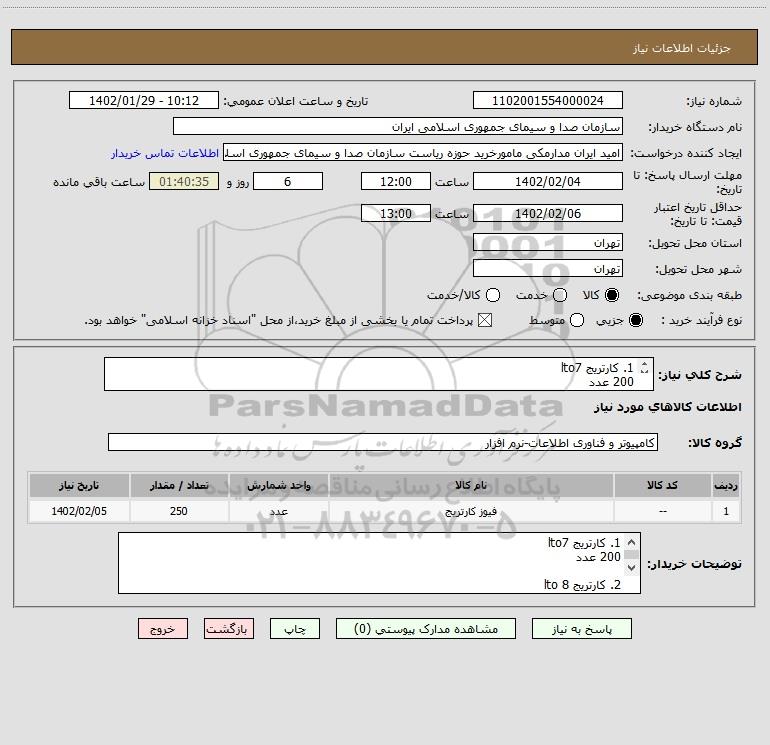770x745 pixels.
Task: Toggle the اسناد خزانه اسلامی payment checkbox
Action: (485, 320)
